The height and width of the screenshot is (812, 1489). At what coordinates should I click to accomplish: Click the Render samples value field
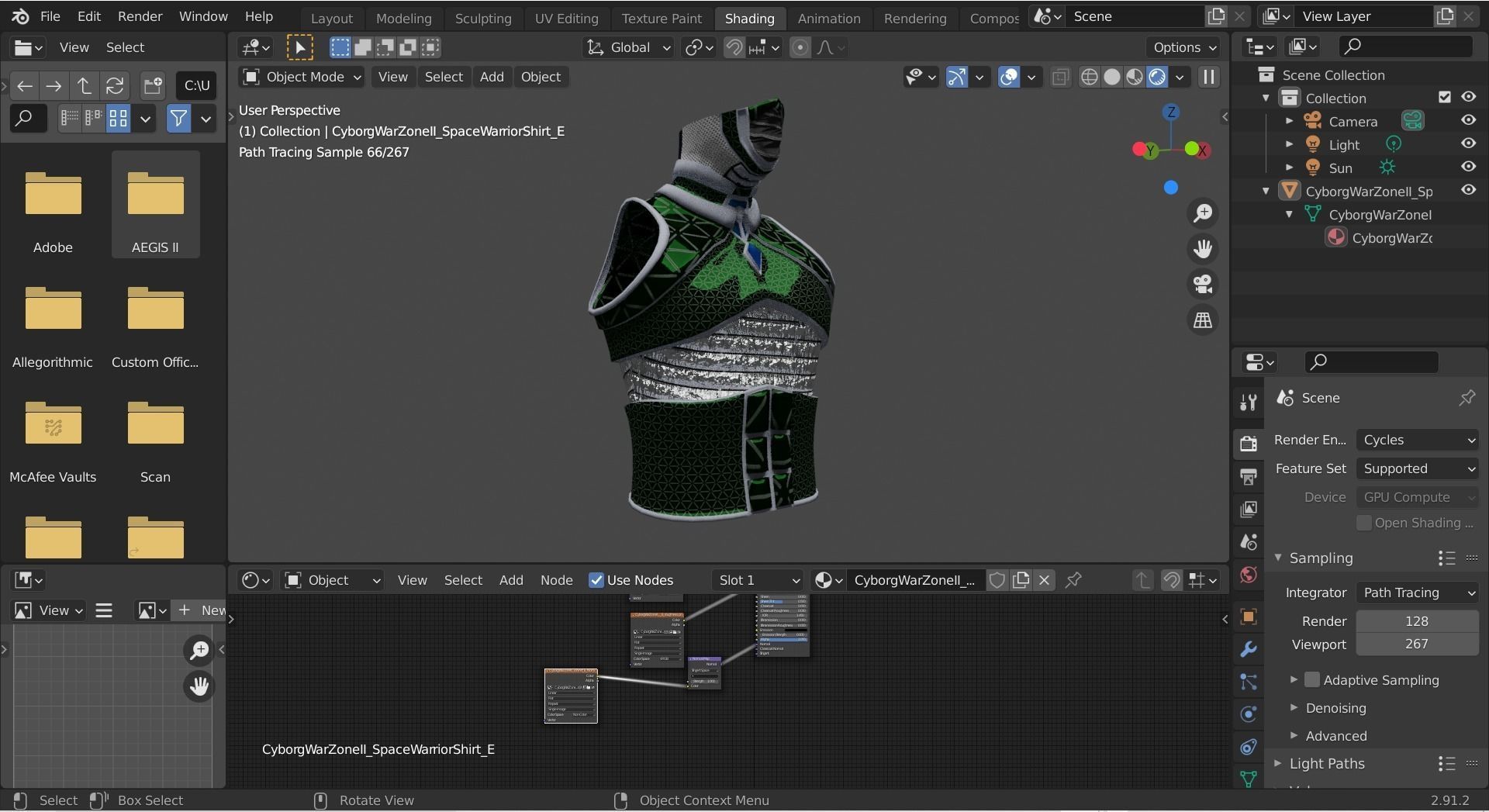pyautogui.click(x=1416, y=621)
